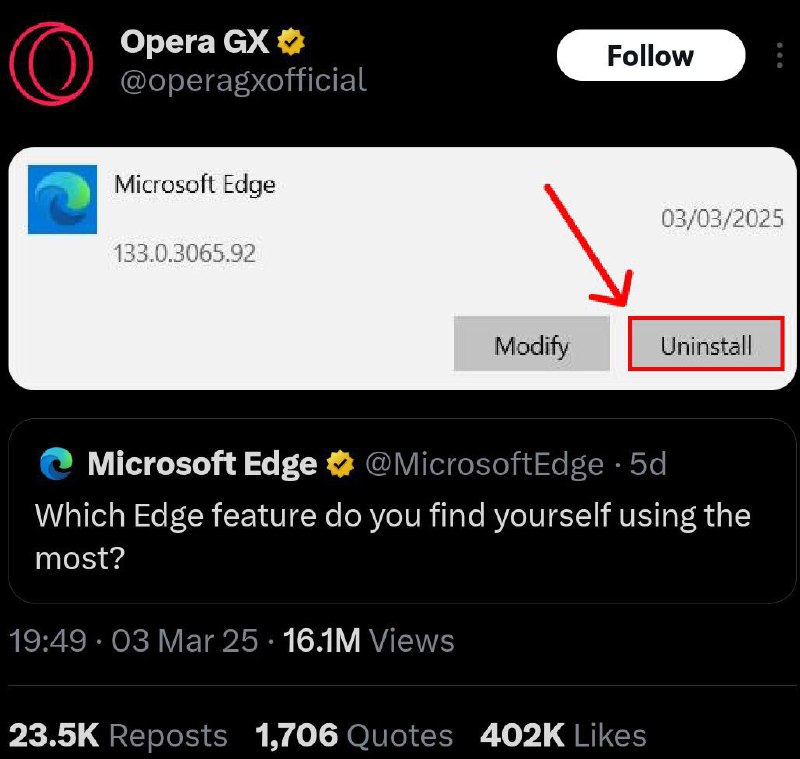This screenshot has width=800, height=759.
Task: Click the Microsoft Edge app icon in screenshot
Action: tap(62, 199)
